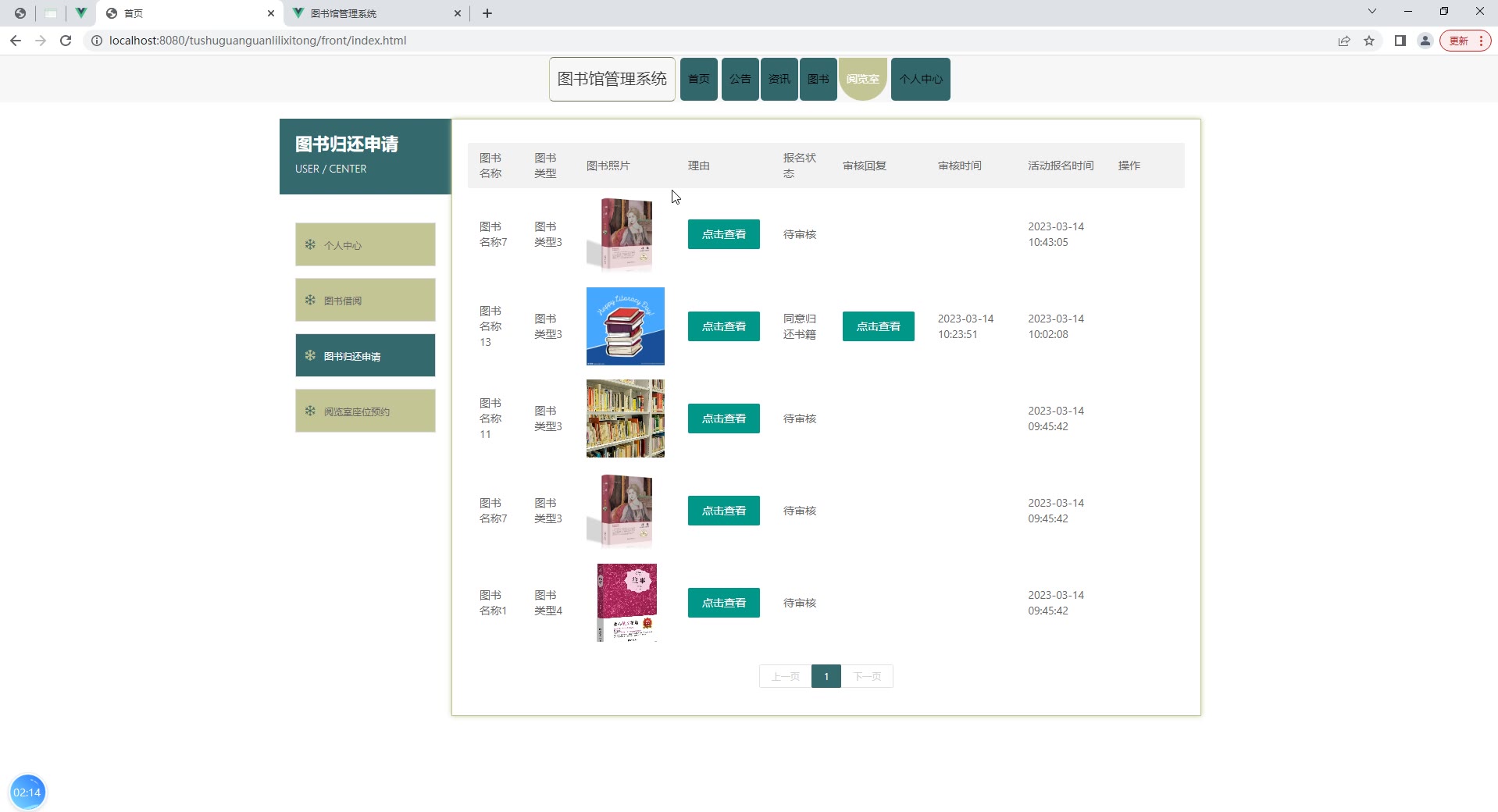View reason for 图书名称1 return request
The image size is (1498, 812).
tap(724, 603)
